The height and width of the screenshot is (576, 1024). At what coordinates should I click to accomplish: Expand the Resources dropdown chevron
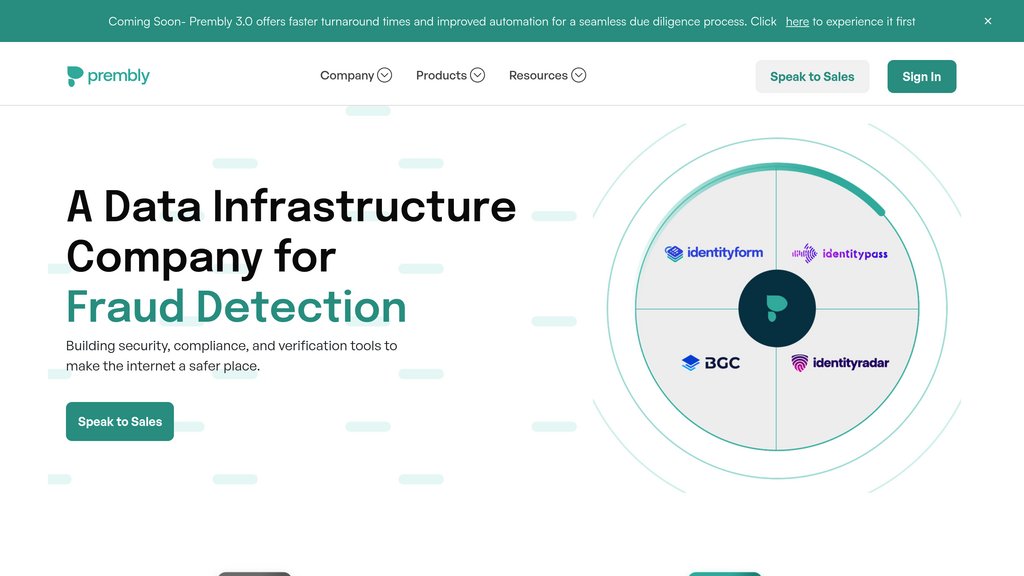pos(579,76)
